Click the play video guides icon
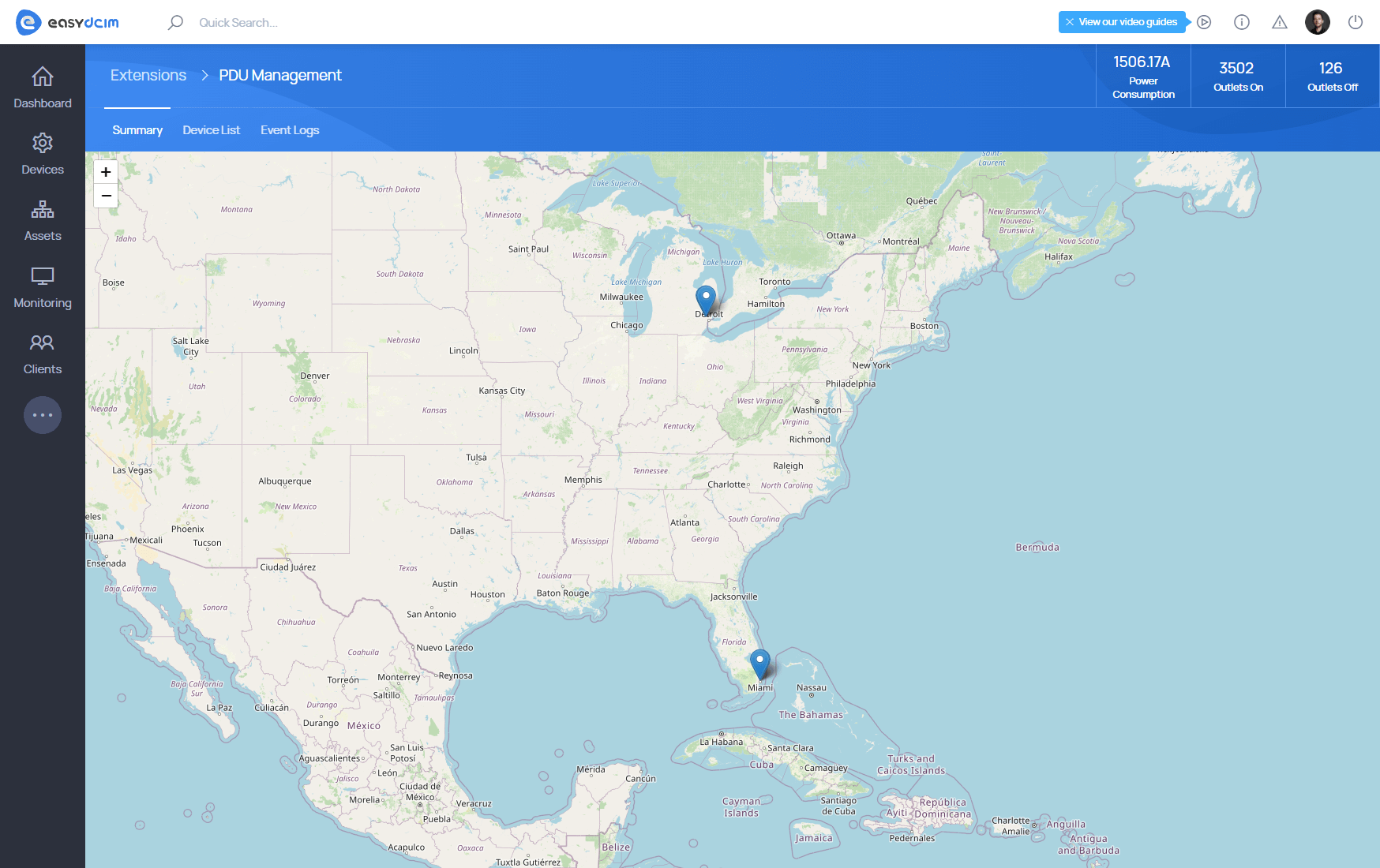The image size is (1380, 868). tap(1204, 22)
